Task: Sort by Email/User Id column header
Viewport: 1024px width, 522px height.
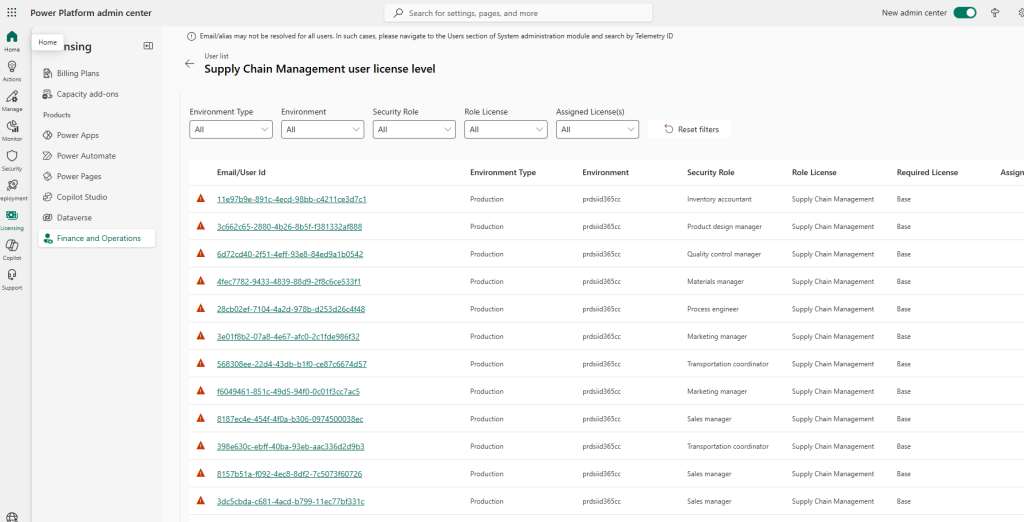Action: pos(241,172)
